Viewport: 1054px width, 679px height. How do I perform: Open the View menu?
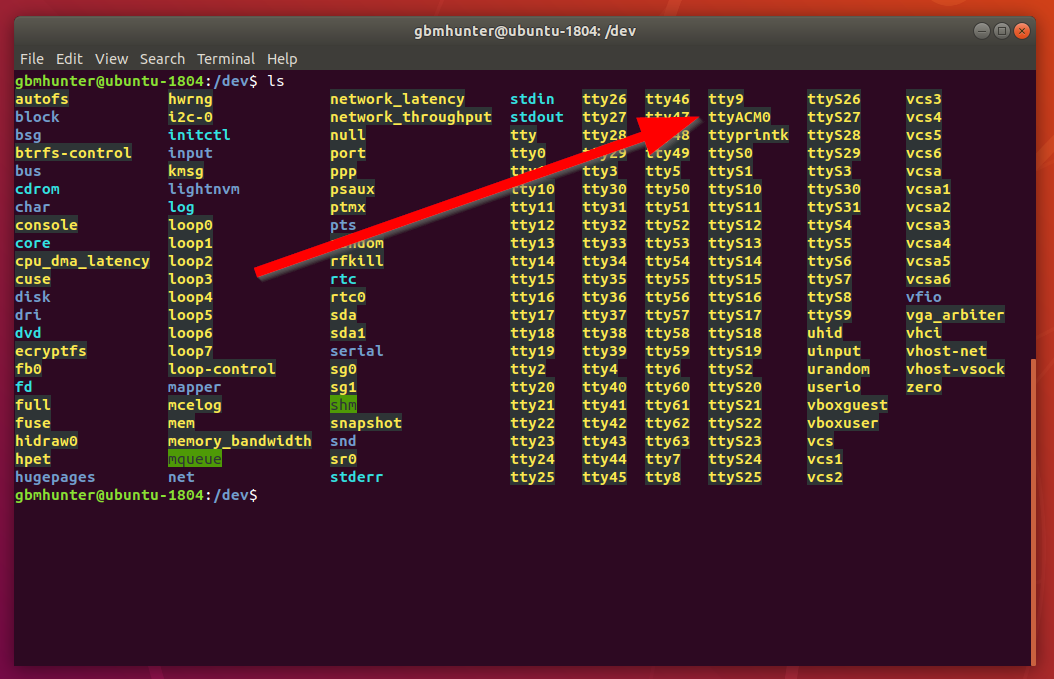pyautogui.click(x=112, y=59)
